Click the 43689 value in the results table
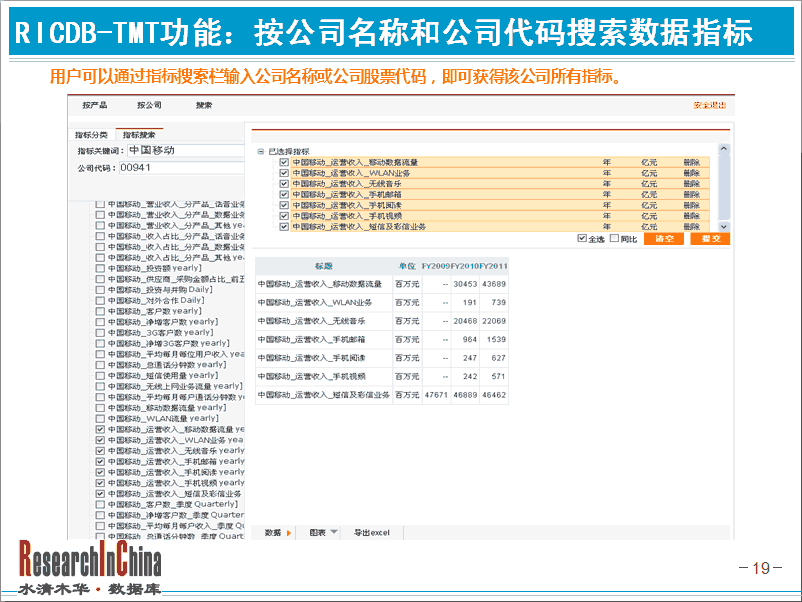802x602 pixels. 494,284
